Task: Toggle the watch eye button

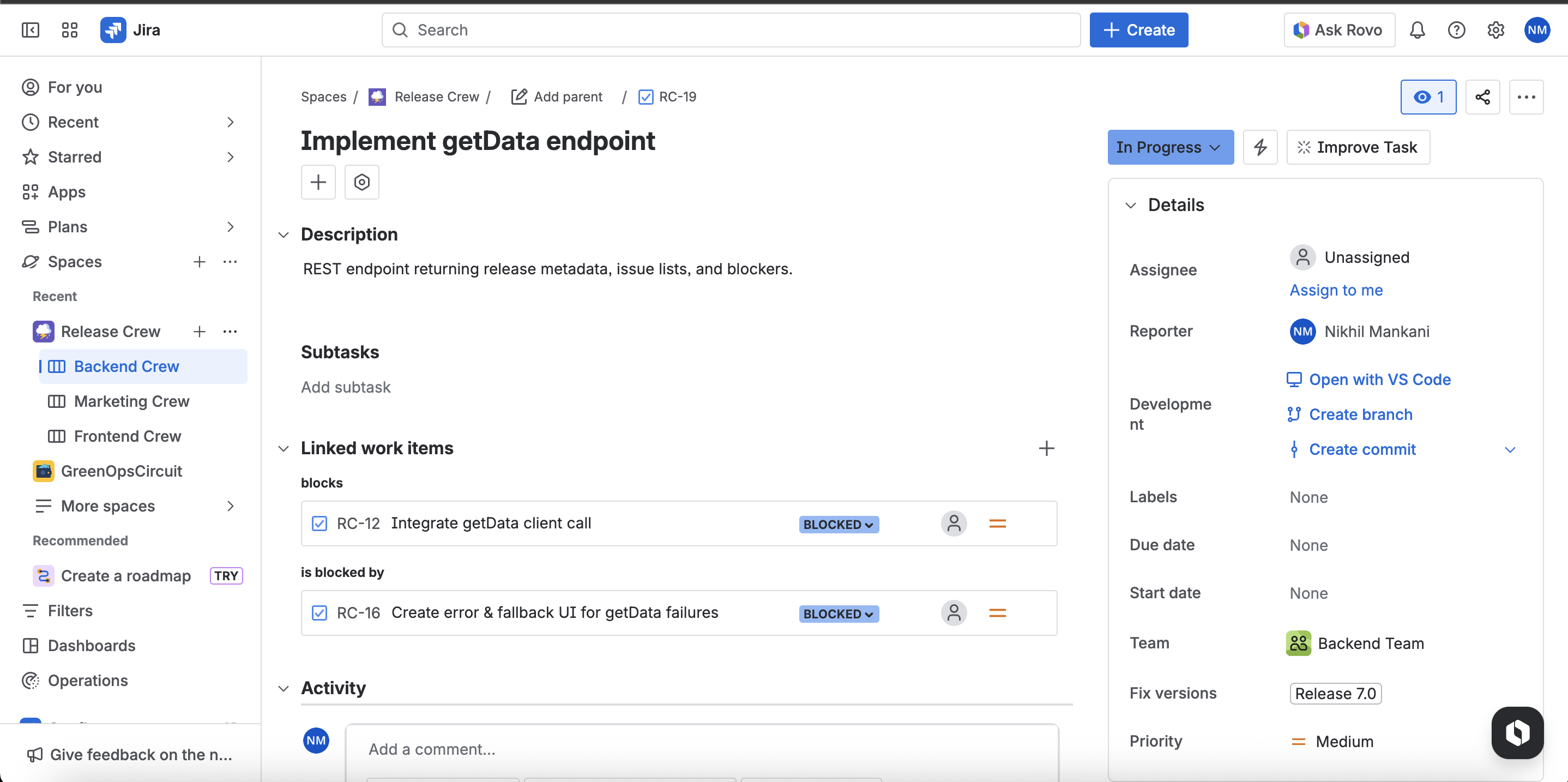Action: click(1428, 97)
